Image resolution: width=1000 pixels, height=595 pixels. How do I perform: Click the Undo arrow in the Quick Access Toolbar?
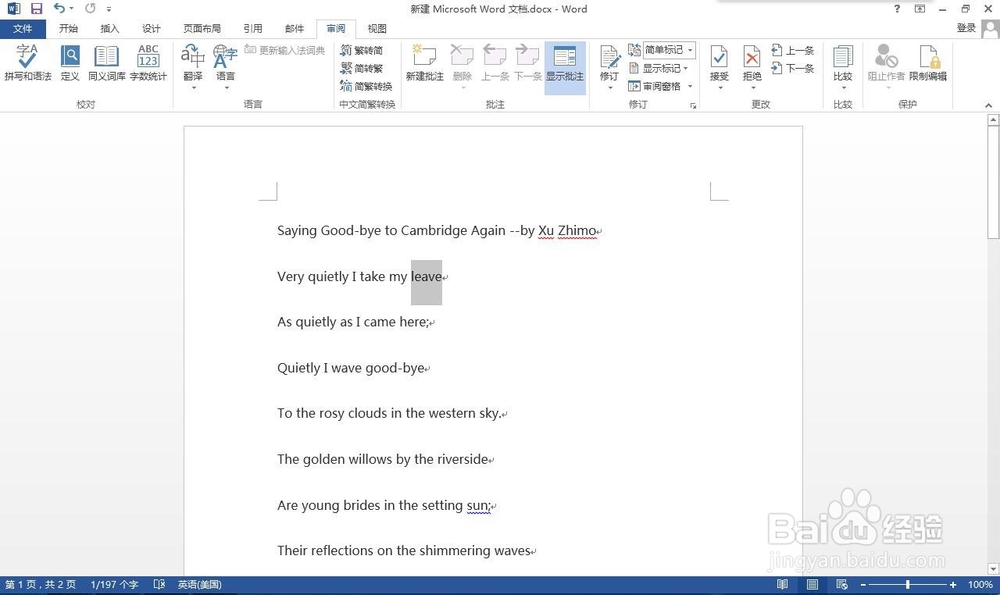pyautogui.click(x=59, y=8)
